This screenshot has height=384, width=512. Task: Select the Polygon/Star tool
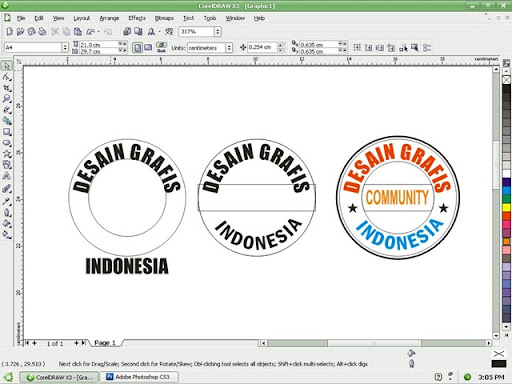click(7, 154)
